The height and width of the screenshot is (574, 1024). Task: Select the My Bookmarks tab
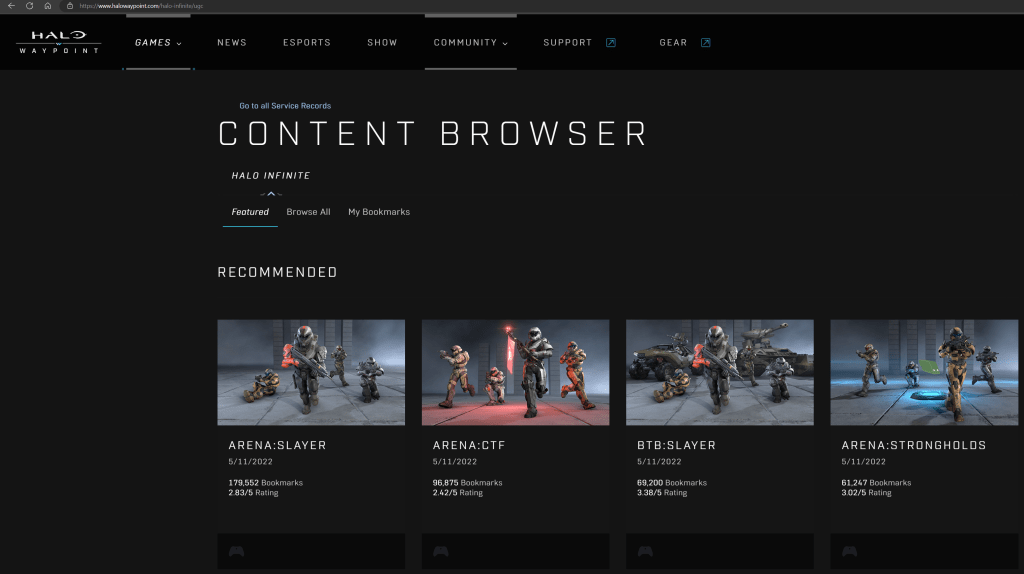[x=379, y=212]
